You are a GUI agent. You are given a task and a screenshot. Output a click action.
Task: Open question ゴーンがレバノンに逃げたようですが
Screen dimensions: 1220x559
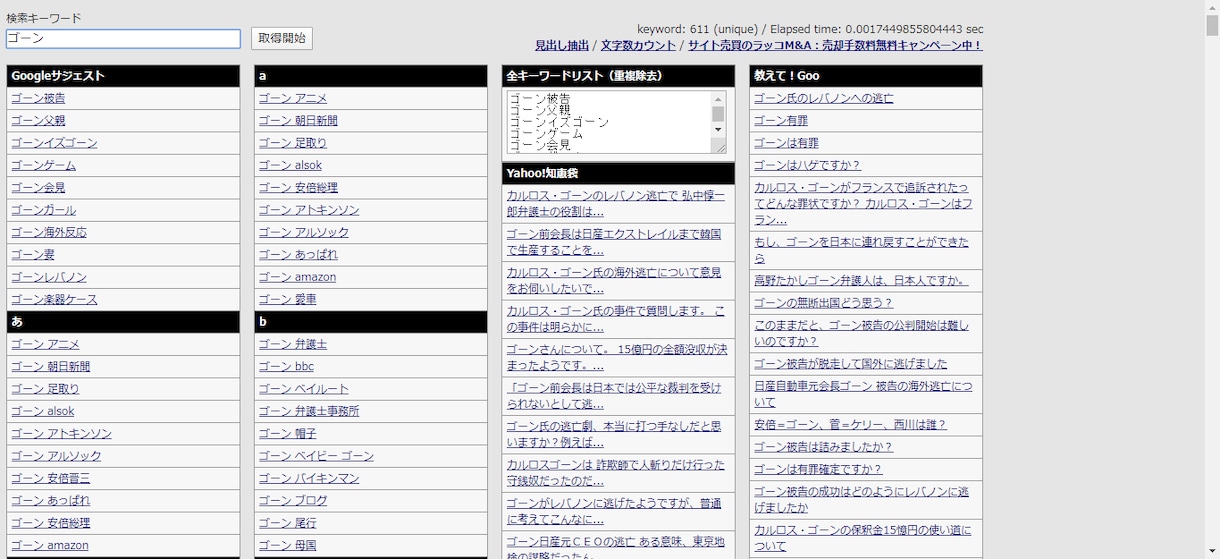click(x=614, y=512)
